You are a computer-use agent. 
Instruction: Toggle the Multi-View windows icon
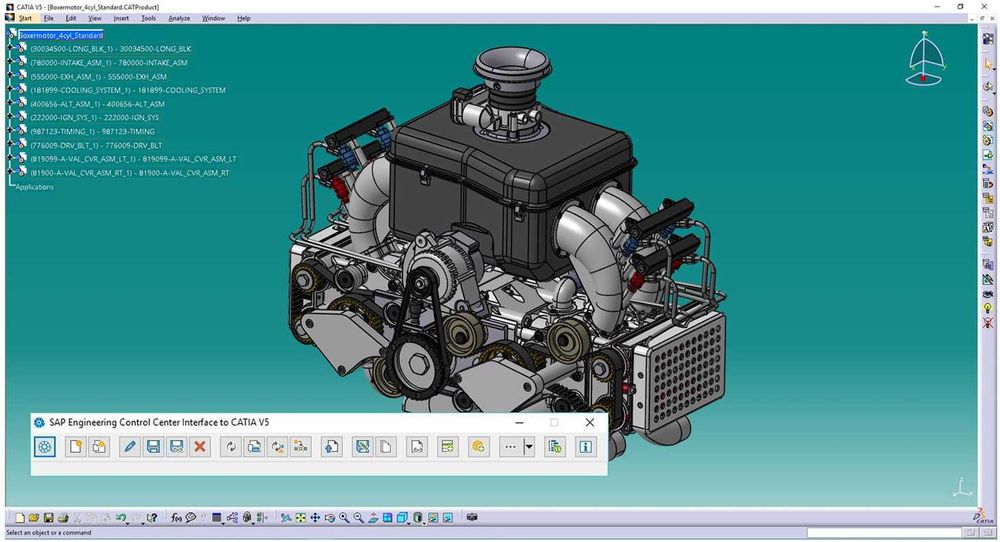(x=387, y=518)
